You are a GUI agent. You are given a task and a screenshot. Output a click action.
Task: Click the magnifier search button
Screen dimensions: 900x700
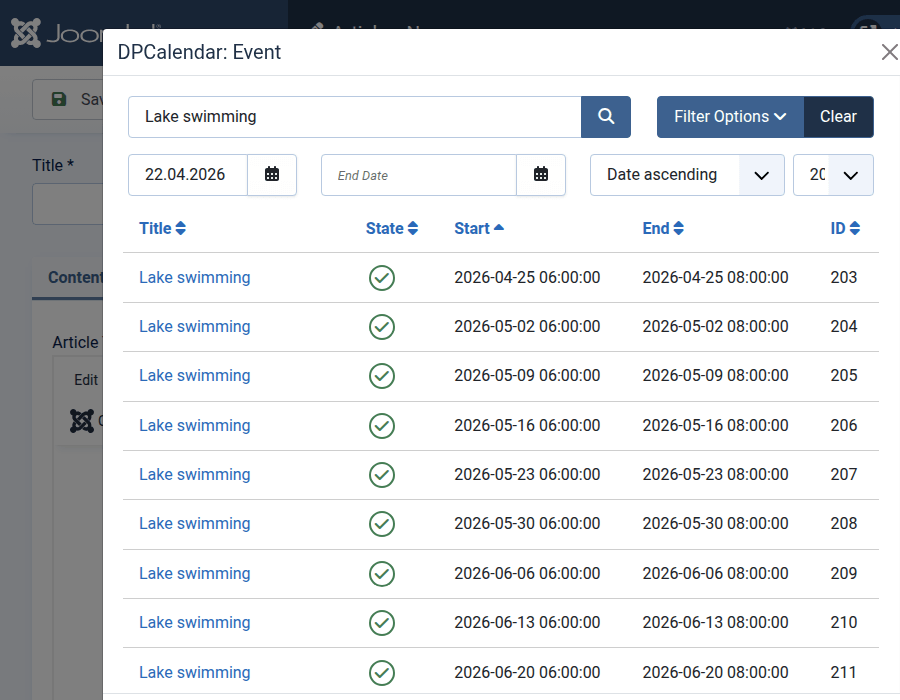606,117
